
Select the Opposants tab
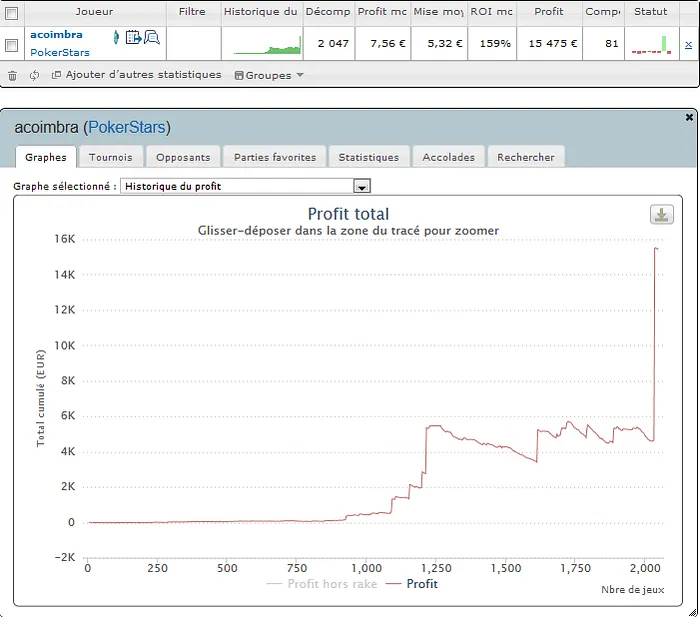183,157
